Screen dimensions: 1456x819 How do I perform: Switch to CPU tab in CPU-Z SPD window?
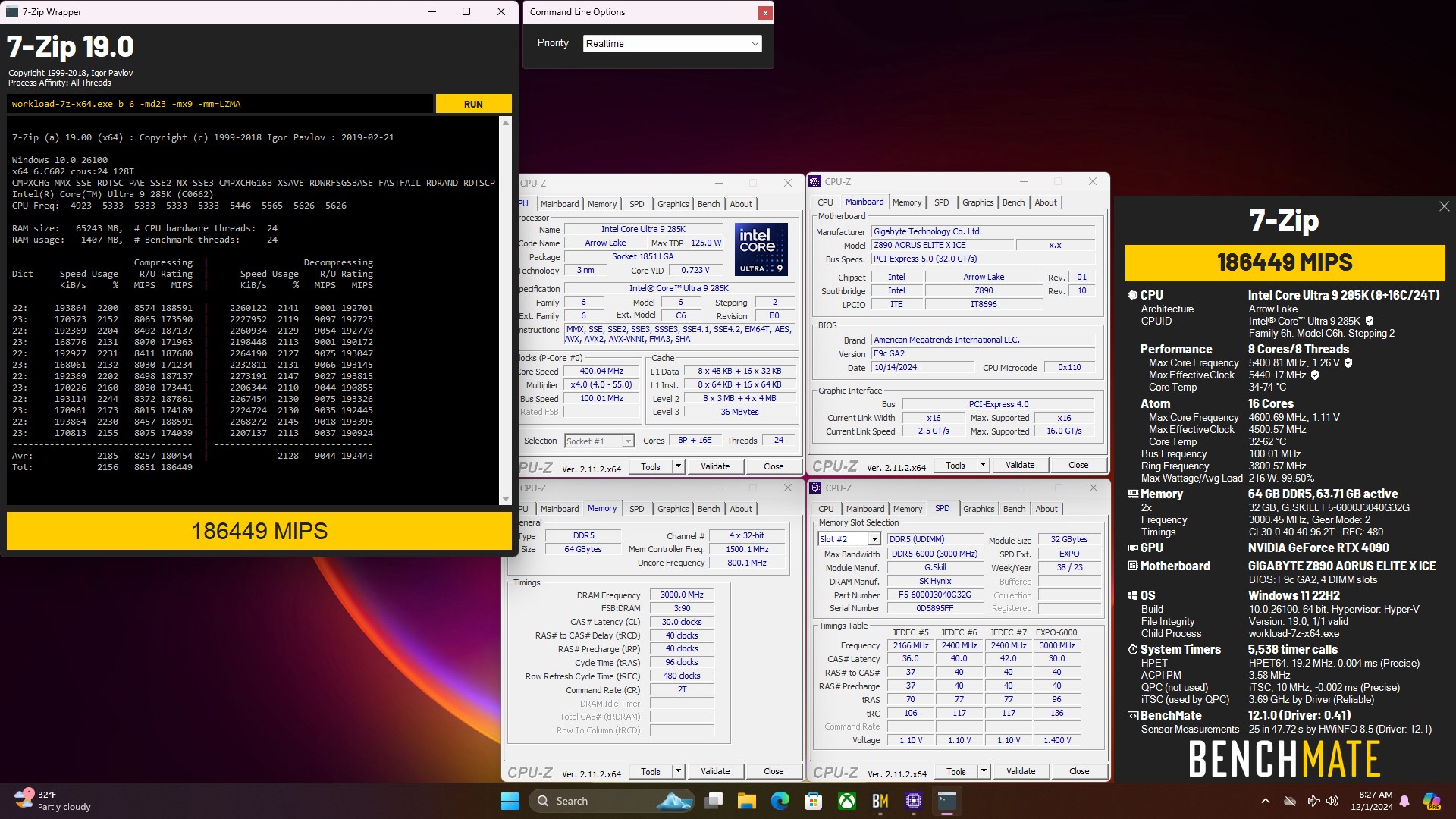tap(826, 509)
